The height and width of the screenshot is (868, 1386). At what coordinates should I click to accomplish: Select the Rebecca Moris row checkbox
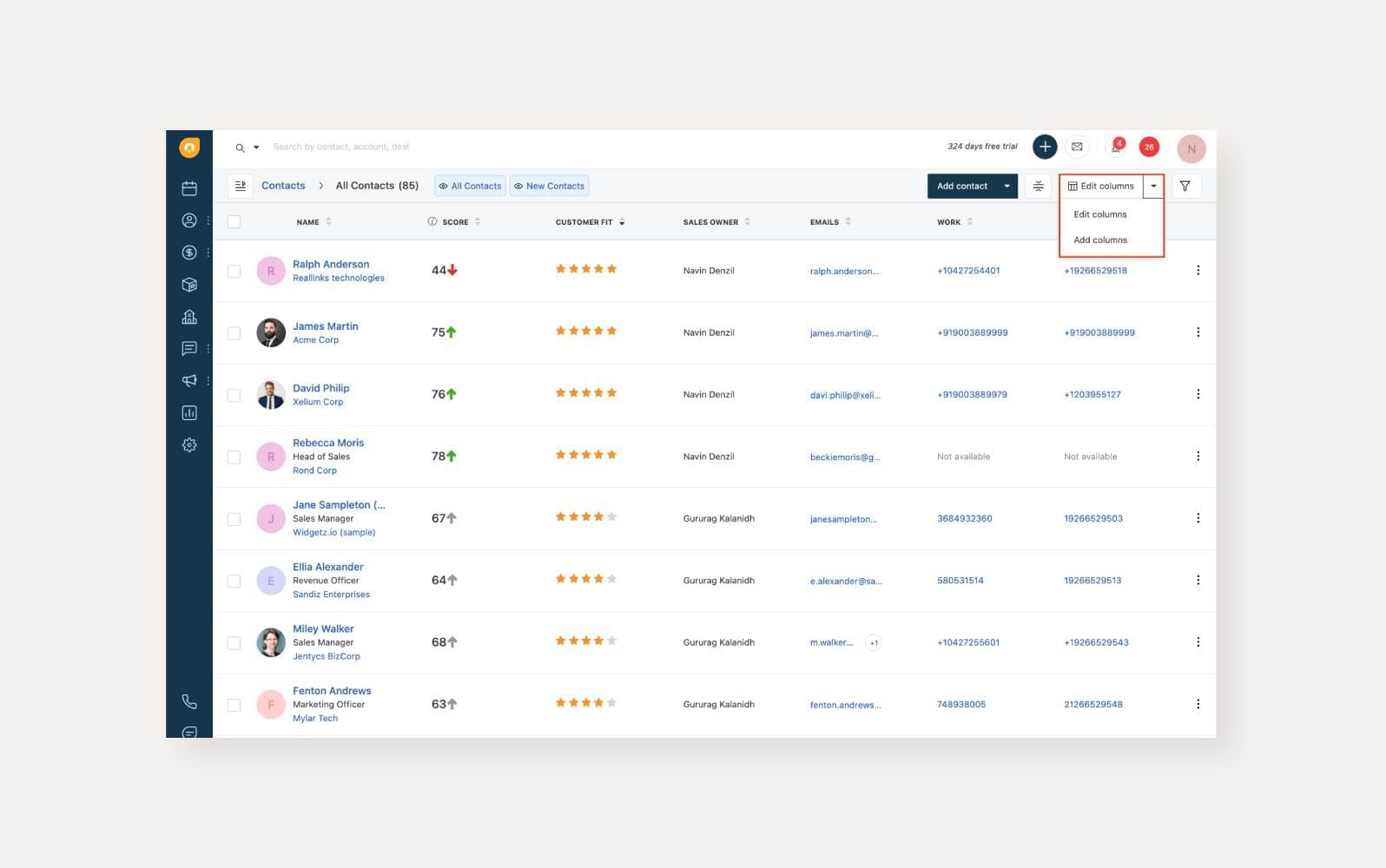234,457
